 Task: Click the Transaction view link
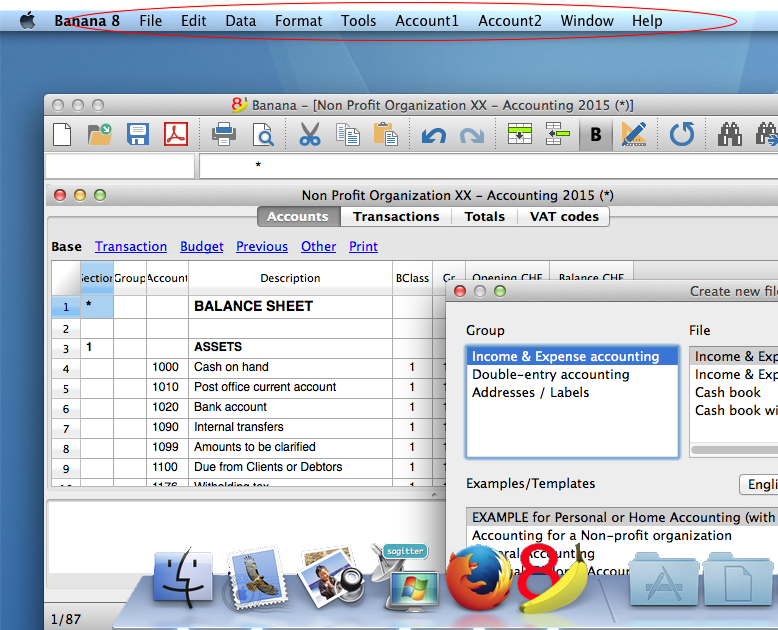131,247
